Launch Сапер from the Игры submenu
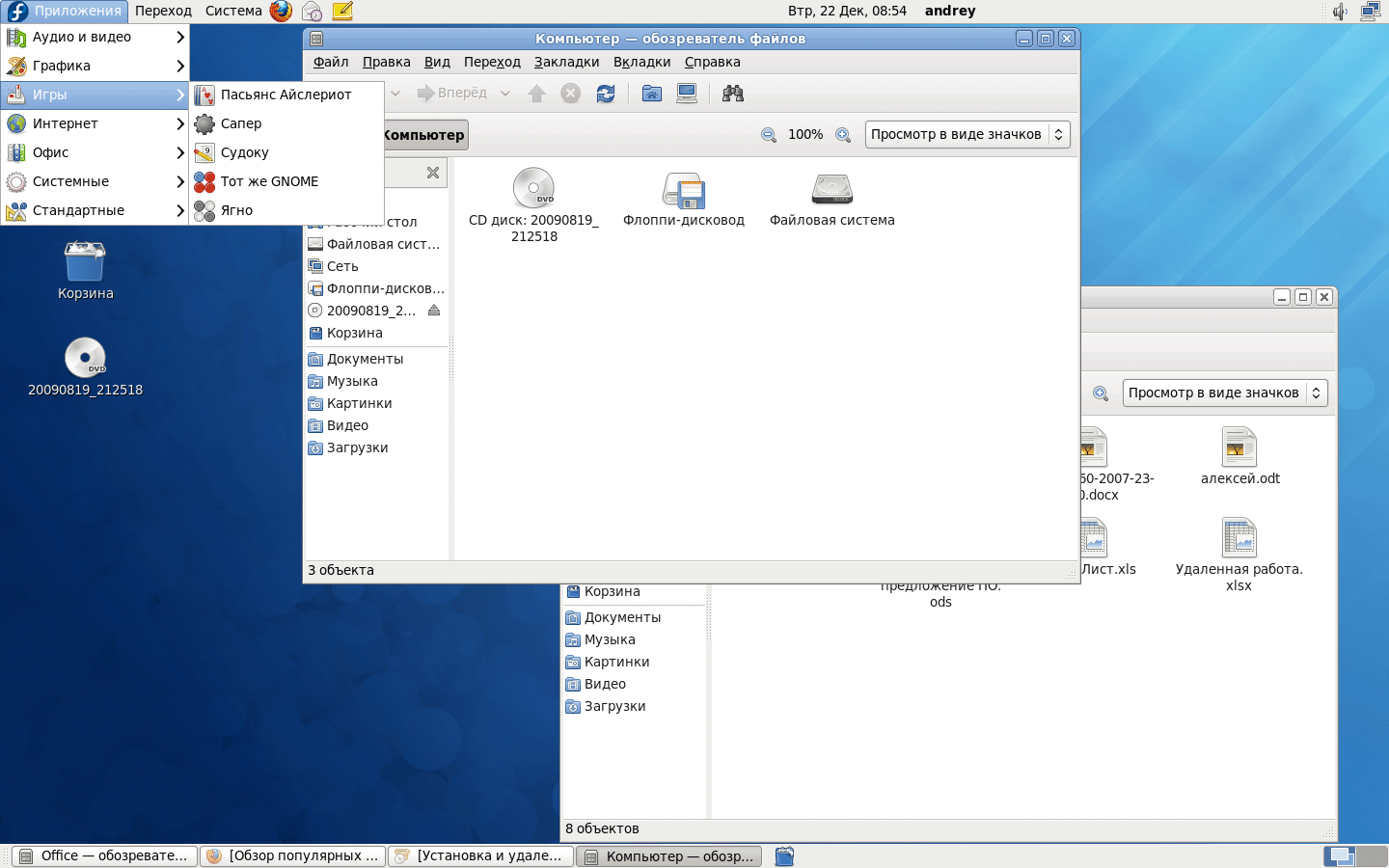This screenshot has height=868, width=1389. click(241, 123)
